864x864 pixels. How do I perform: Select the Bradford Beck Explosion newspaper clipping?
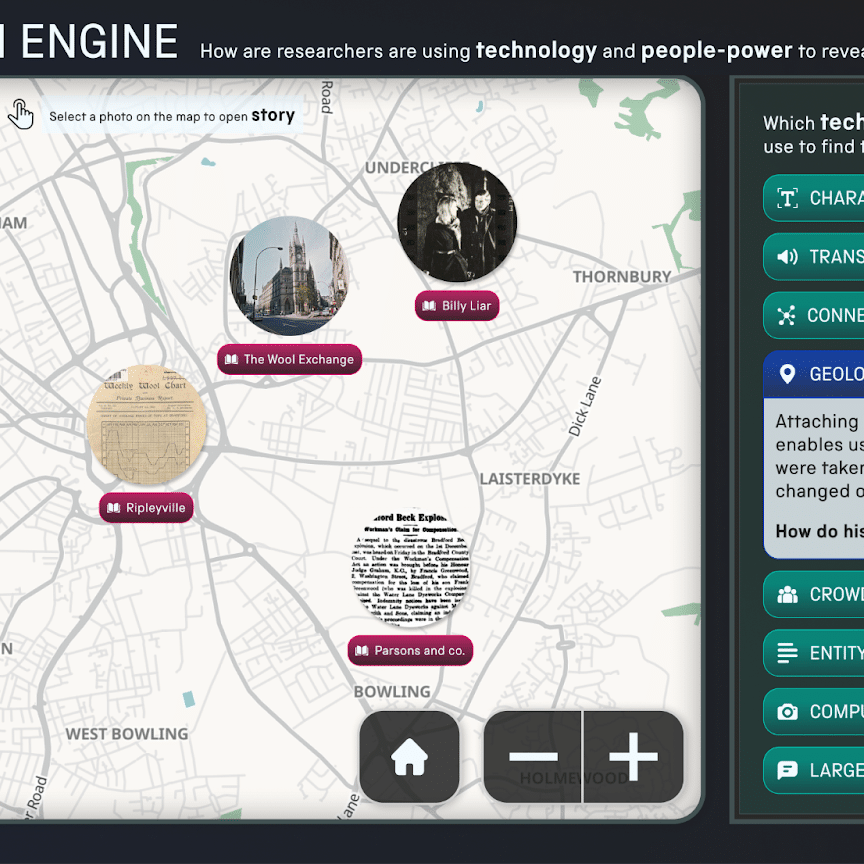pyautogui.click(x=411, y=566)
